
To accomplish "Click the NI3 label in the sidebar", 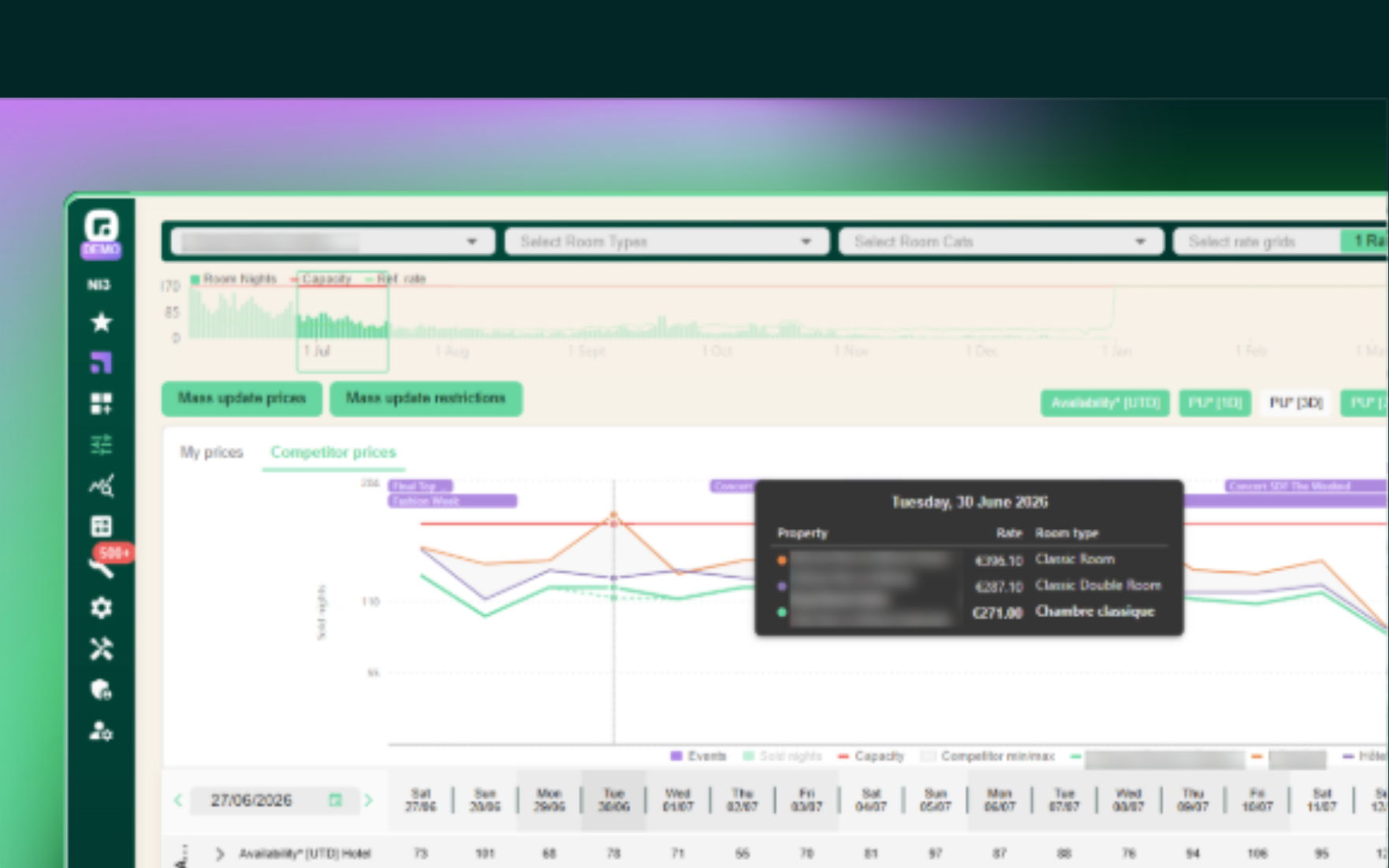I will click(x=99, y=285).
